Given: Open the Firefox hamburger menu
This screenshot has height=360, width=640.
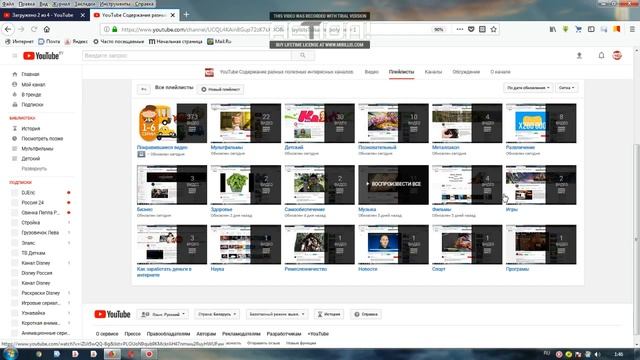Looking at the screenshot, I should pyautogui.click(x=632, y=29).
